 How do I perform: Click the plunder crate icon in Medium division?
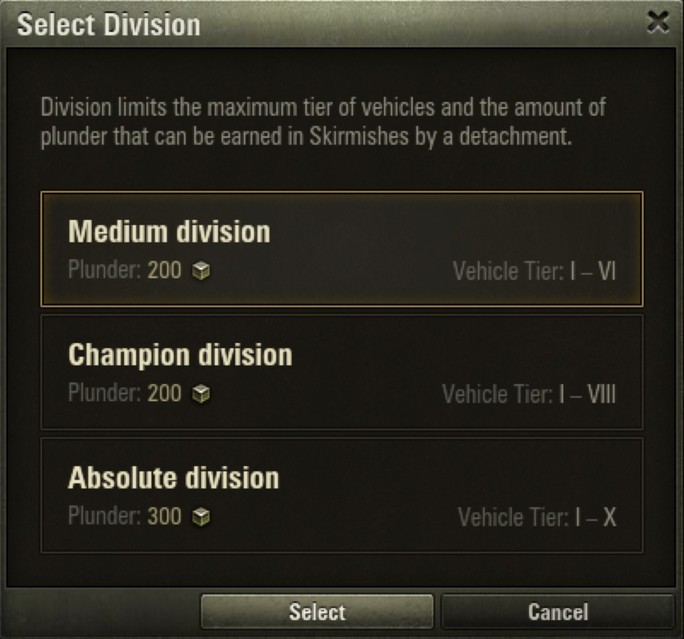pos(202,271)
